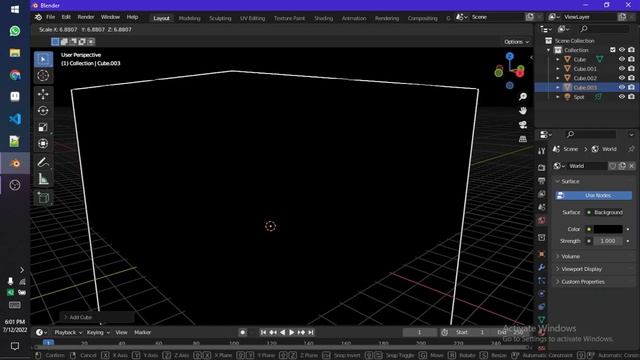The width and height of the screenshot is (640, 360).
Task: Hide Cube in viewport via eye icon
Action: [x=622, y=59]
